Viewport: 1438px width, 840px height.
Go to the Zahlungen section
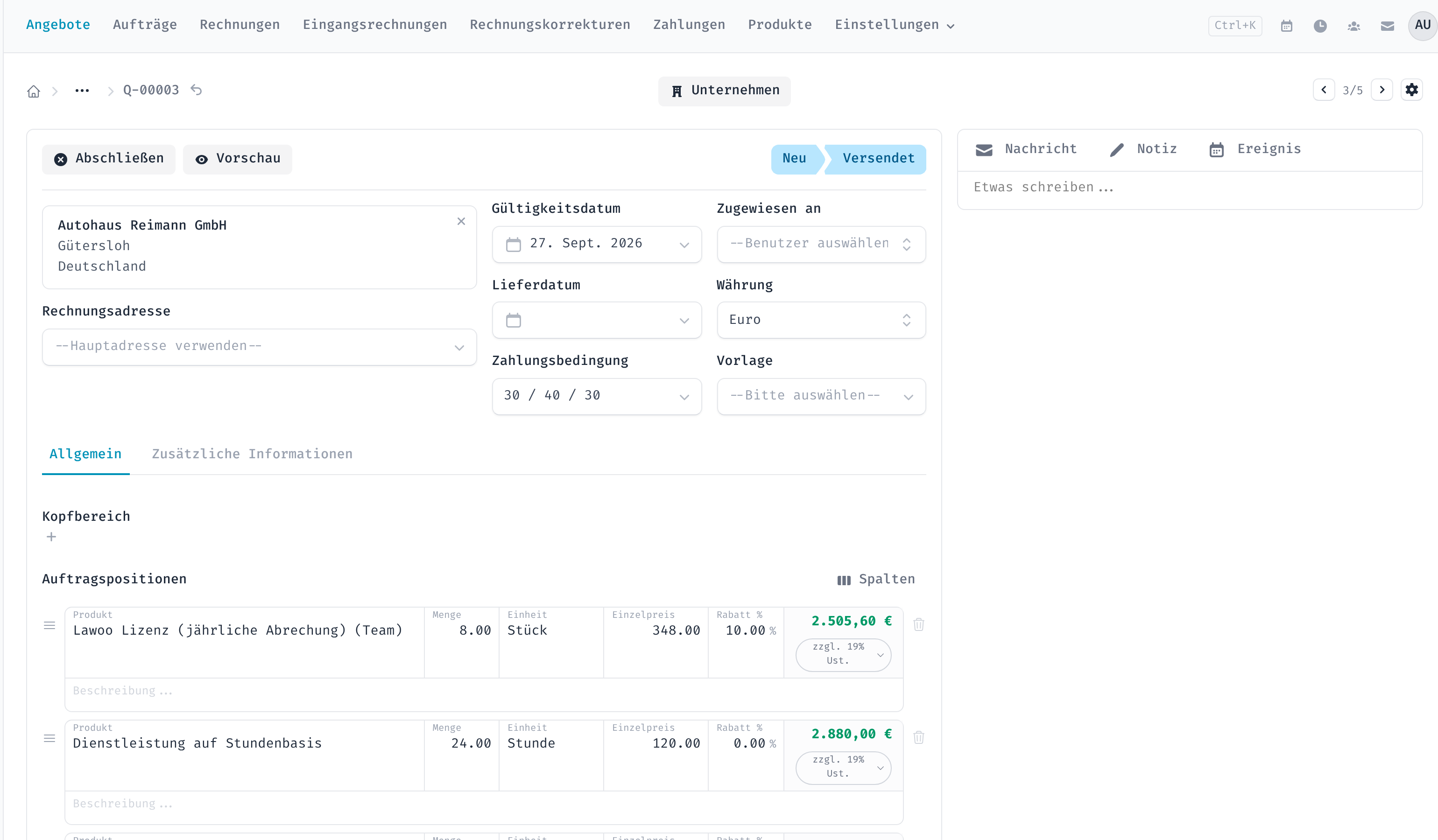pos(689,25)
